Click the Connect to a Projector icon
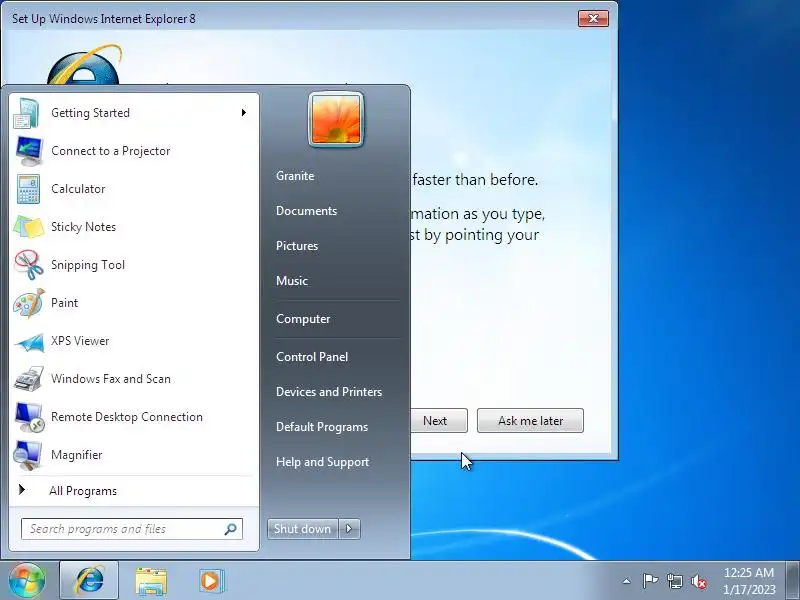The image size is (800, 600). pyautogui.click(x=29, y=151)
